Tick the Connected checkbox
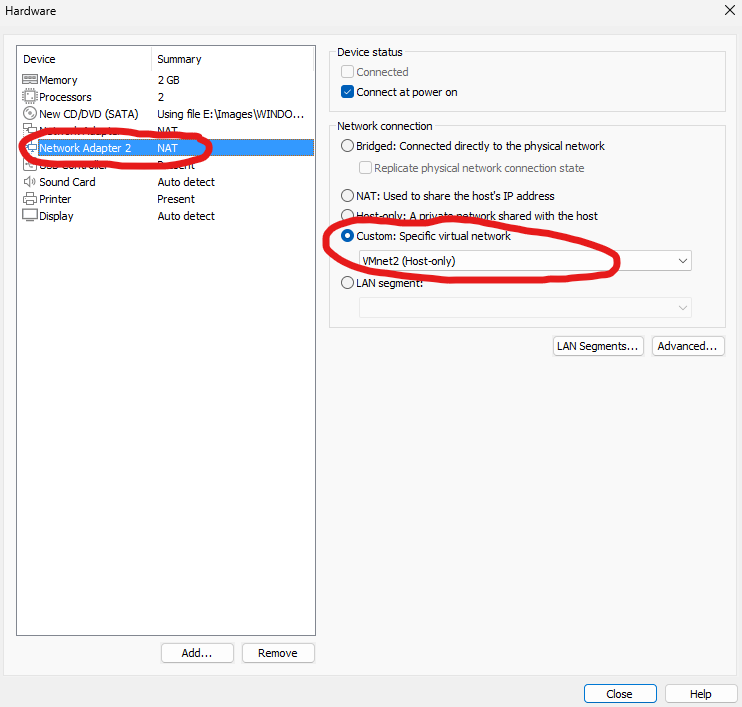The image size is (742, 707). tap(348, 72)
